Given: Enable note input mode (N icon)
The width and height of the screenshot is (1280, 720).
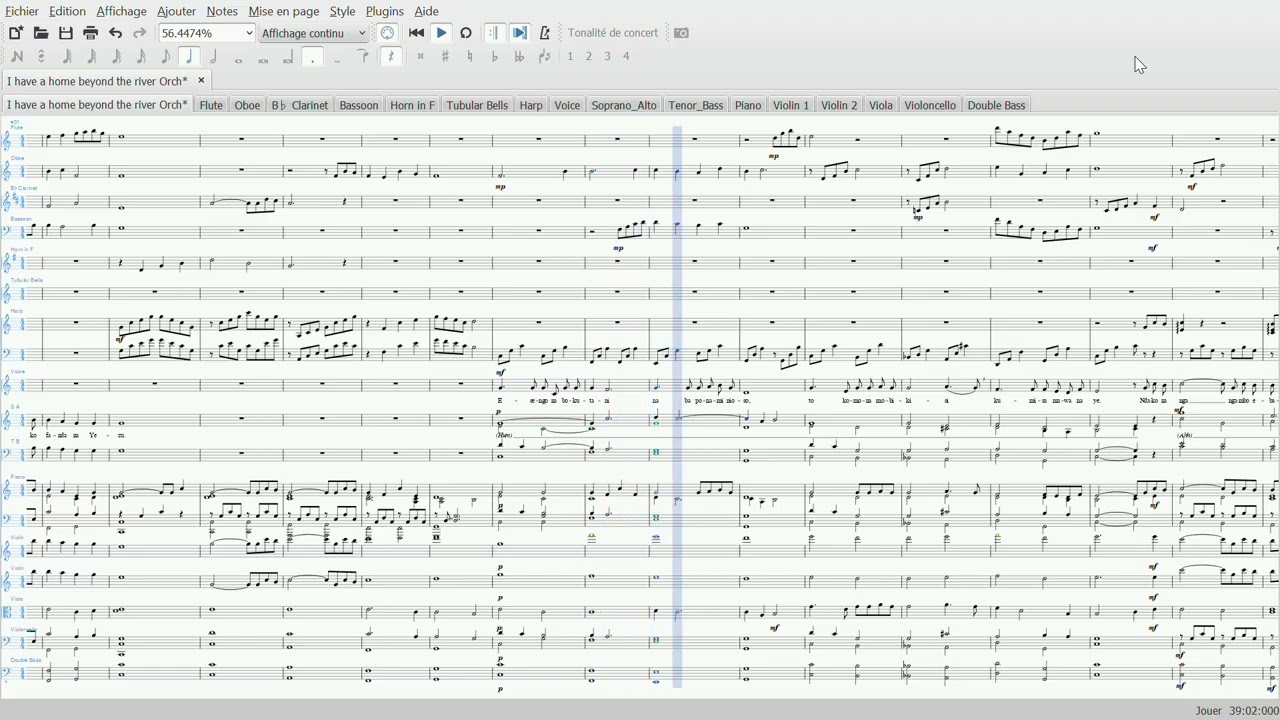Looking at the screenshot, I should pos(16,57).
